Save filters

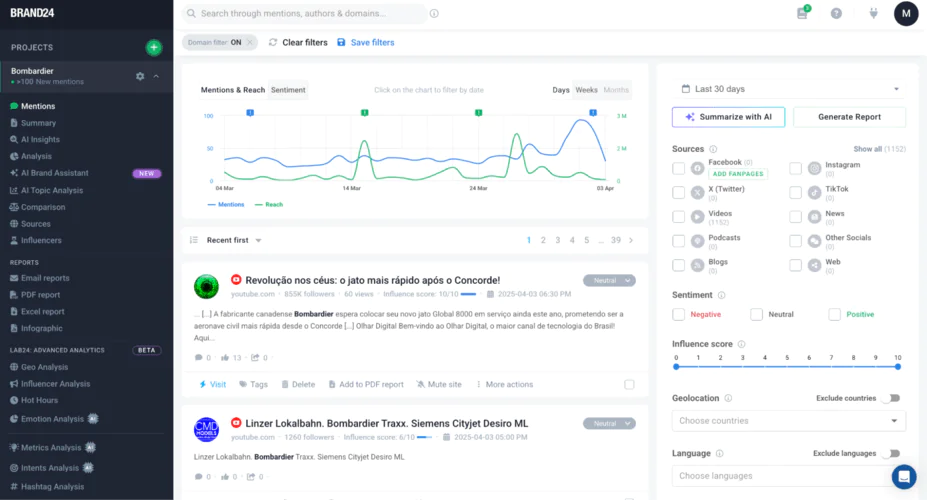(x=366, y=43)
